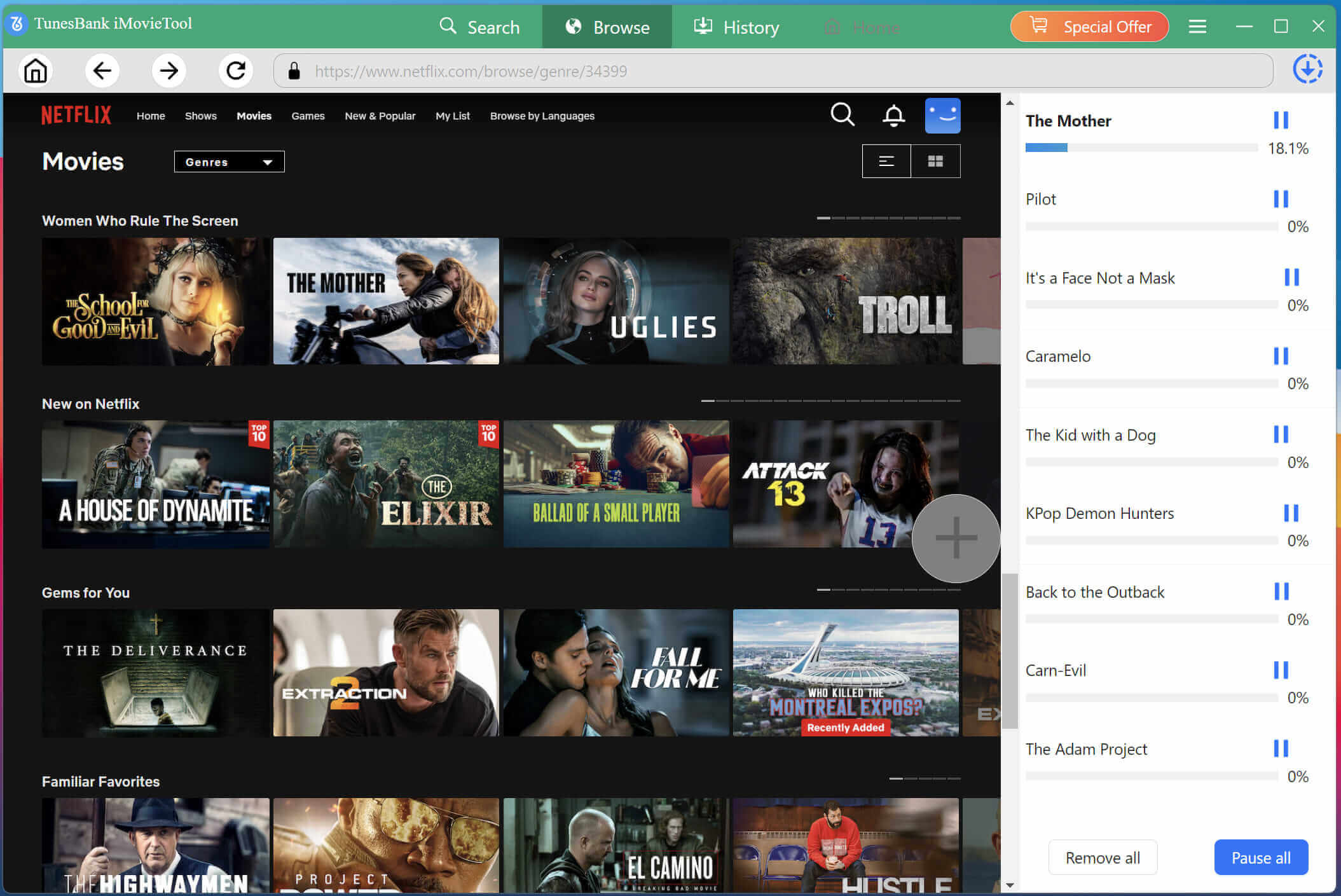This screenshot has width=1341, height=896.
Task: Click the gray plus add-to-download button
Action: [956, 538]
